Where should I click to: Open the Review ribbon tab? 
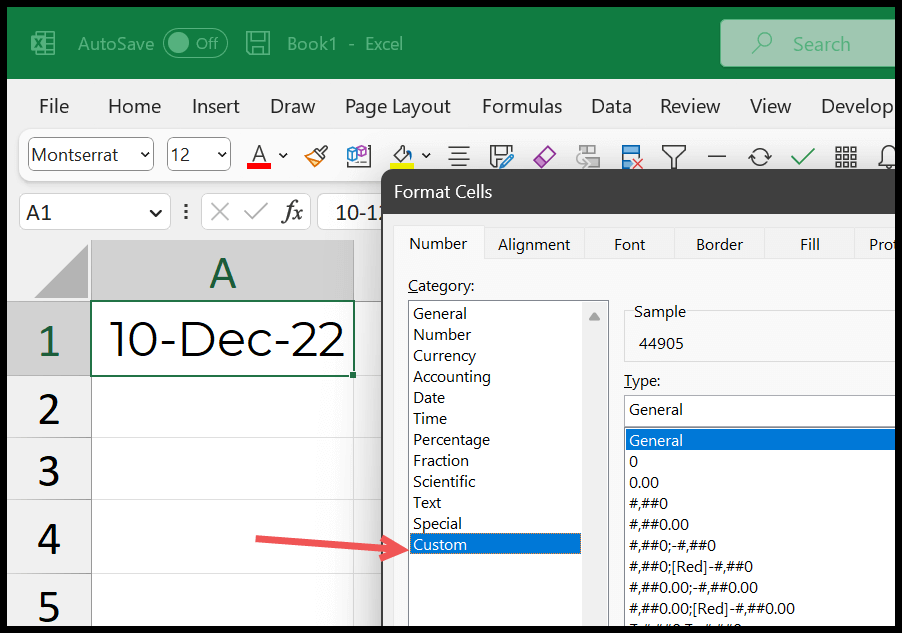click(690, 106)
